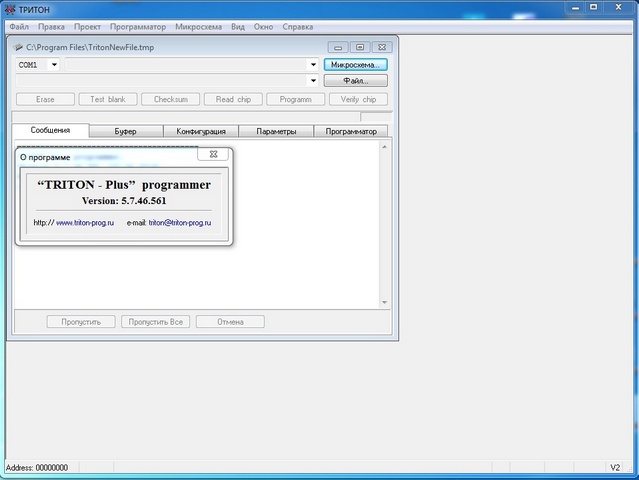
Task: Close the TritonNewFile.tmp child window
Action: (x=382, y=47)
